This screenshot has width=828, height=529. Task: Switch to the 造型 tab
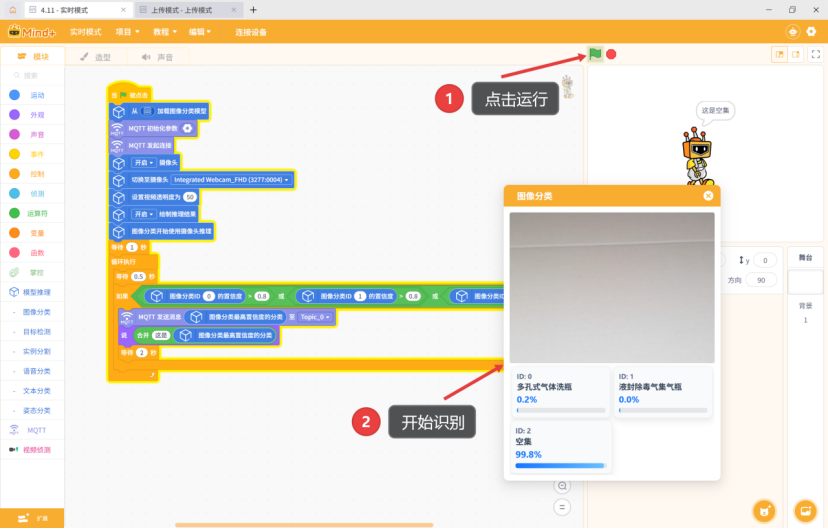(98, 57)
